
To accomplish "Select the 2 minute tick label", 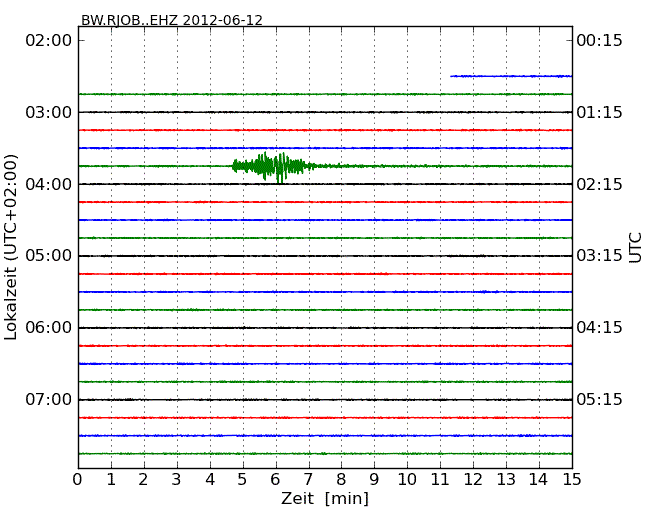I will [x=143, y=480].
